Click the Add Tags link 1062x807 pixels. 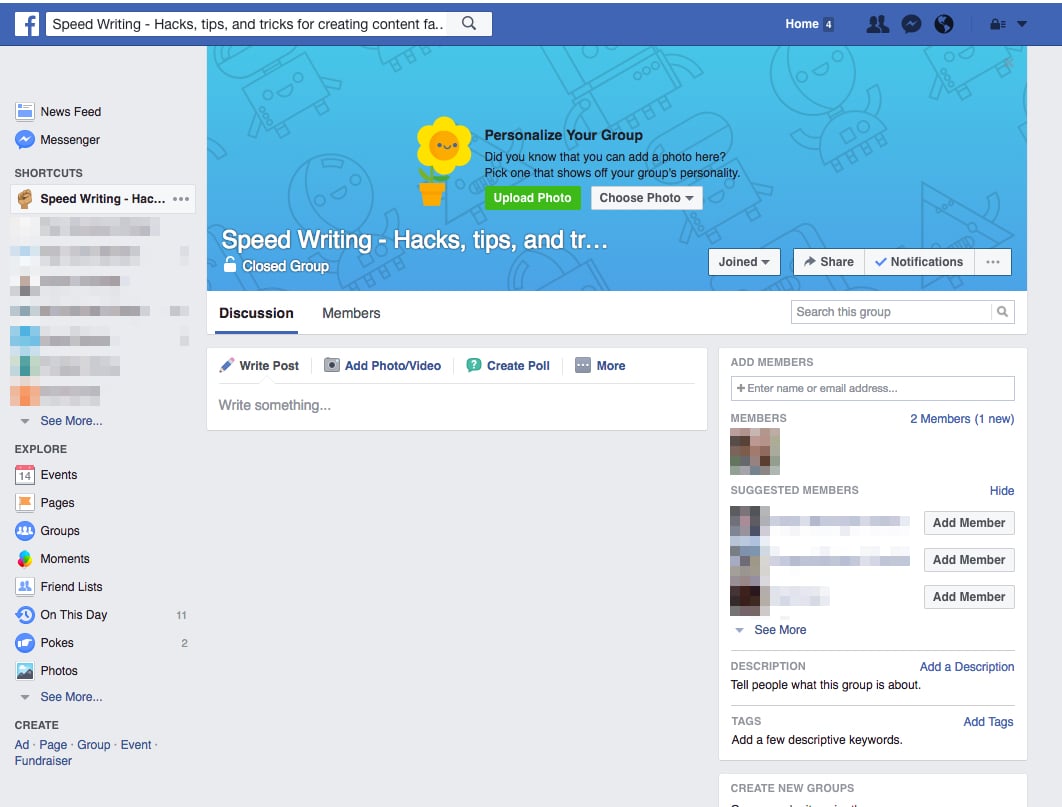tap(989, 722)
